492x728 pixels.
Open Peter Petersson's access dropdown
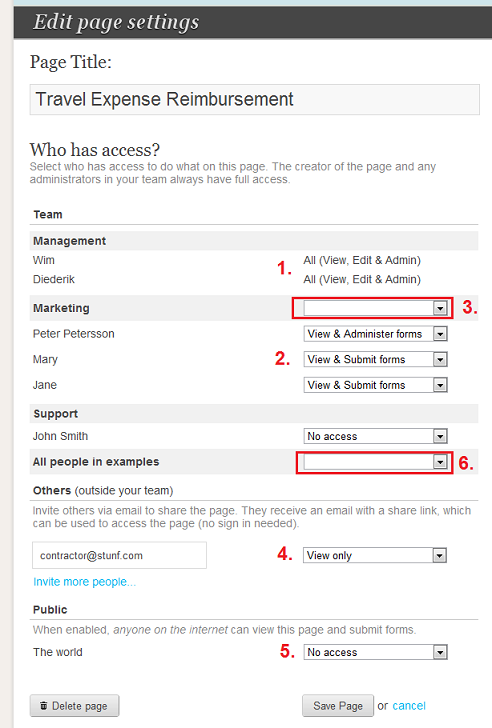point(375,334)
